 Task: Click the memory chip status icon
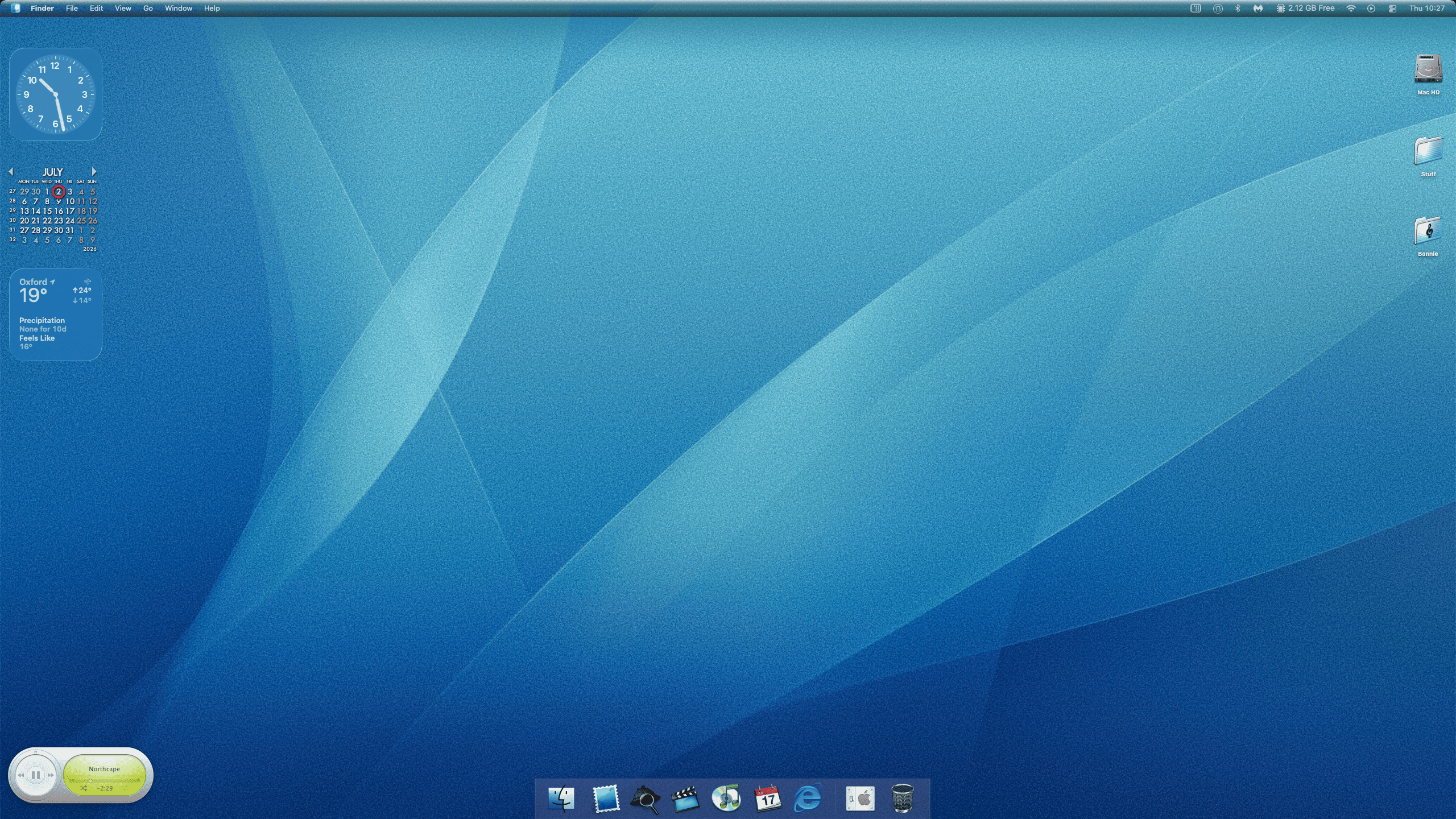pos(1280,8)
